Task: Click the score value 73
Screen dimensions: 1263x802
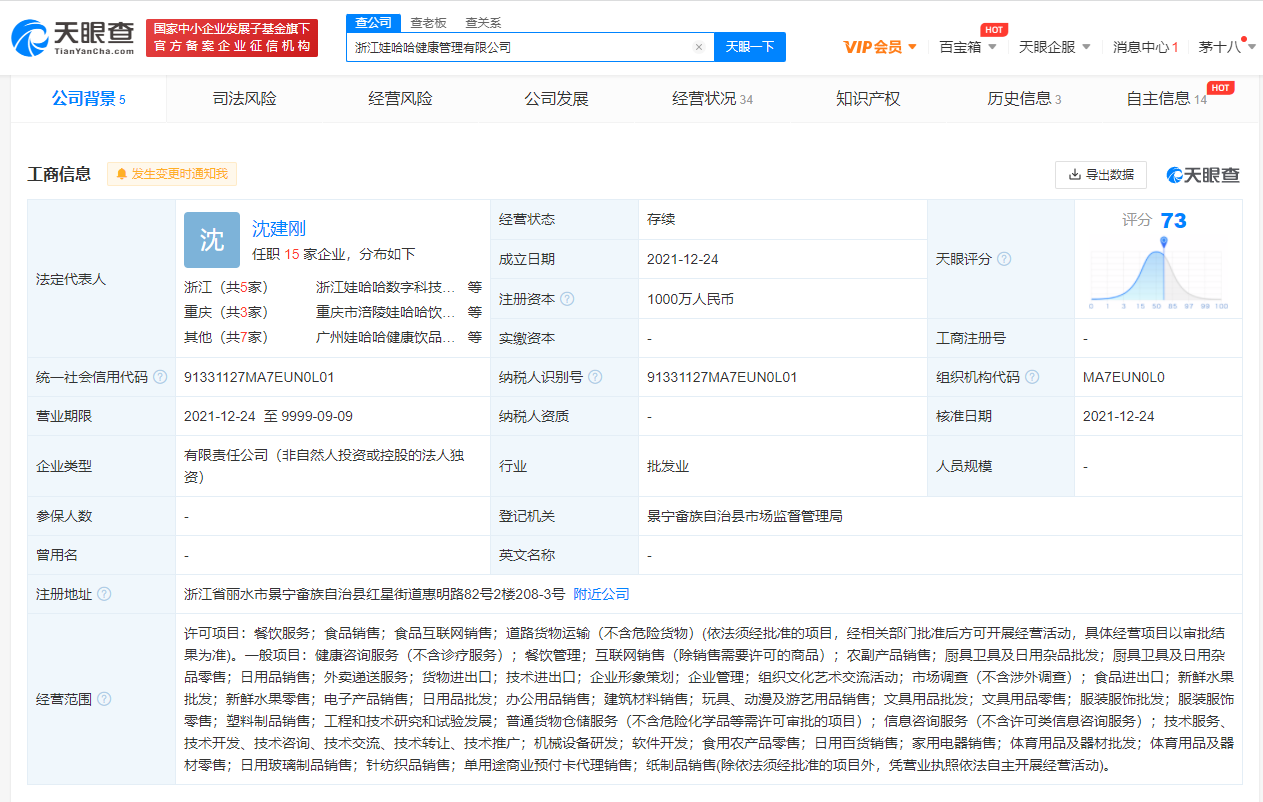Action: click(1174, 220)
